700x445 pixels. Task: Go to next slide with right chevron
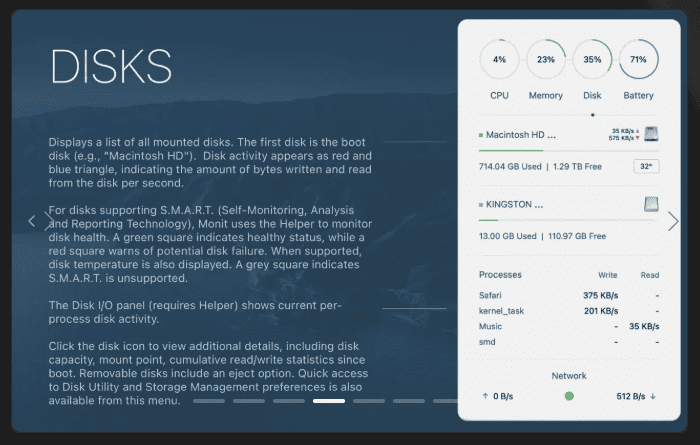(673, 221)
